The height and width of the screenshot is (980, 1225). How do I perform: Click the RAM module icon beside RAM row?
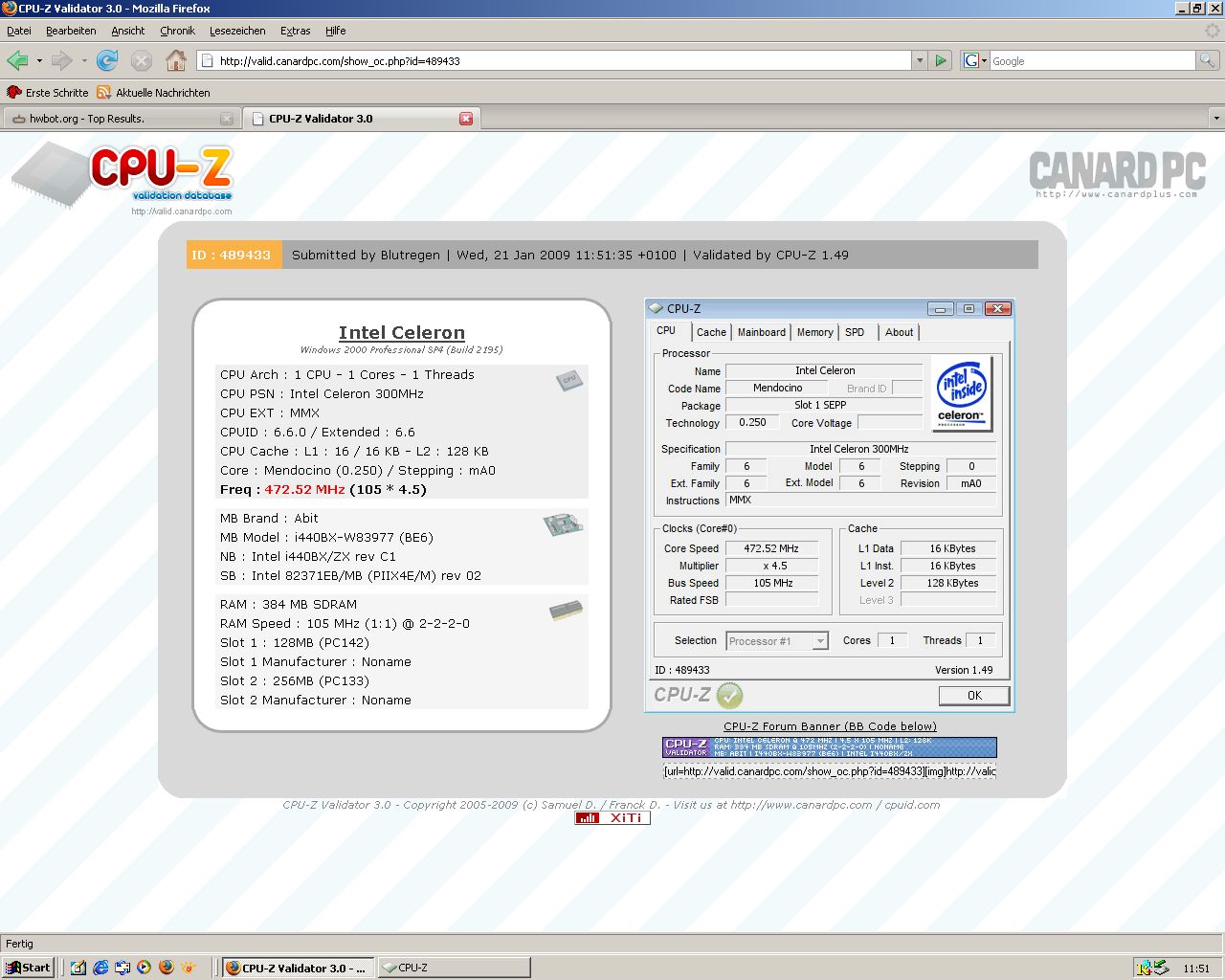[x=567, y=611]
